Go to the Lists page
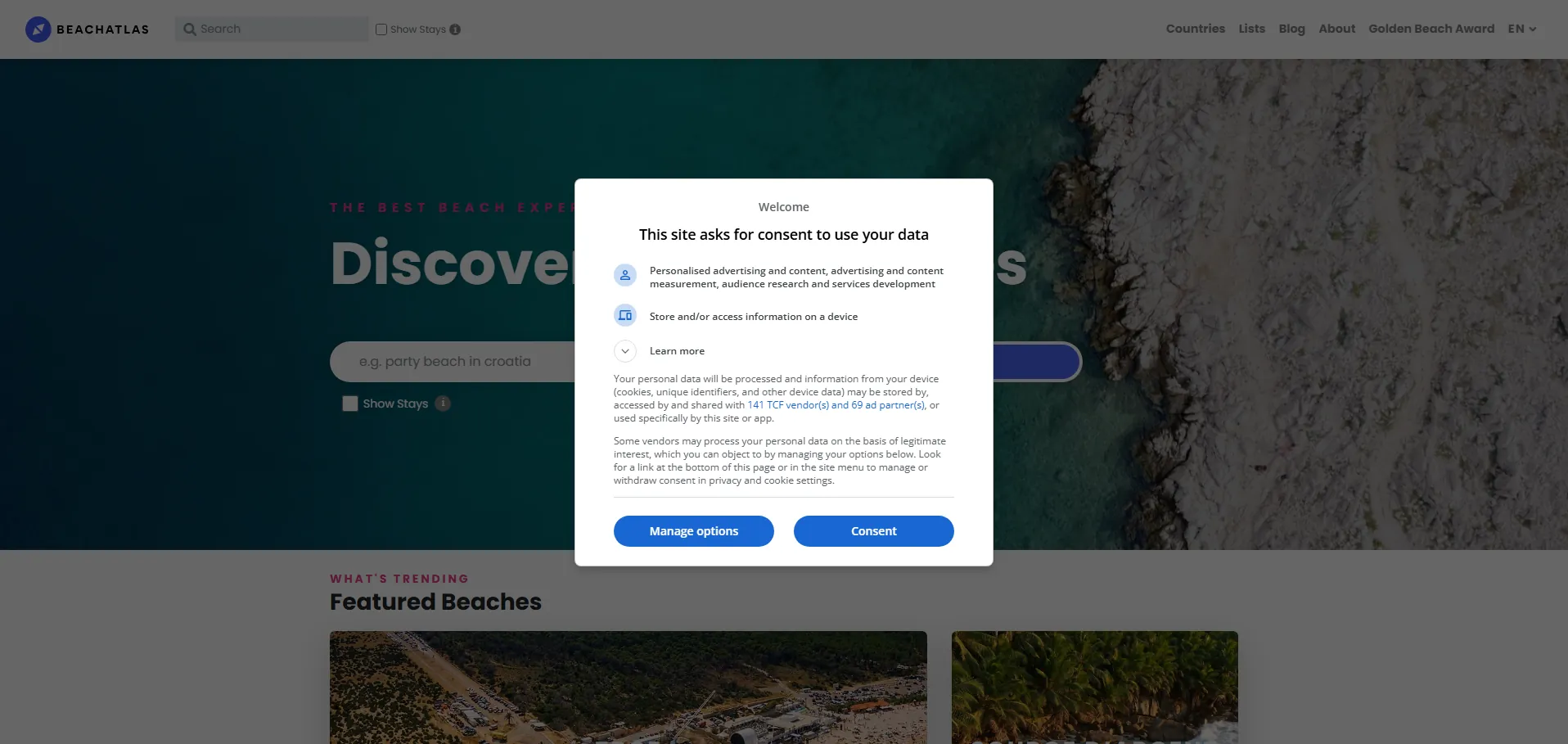 1251,29
